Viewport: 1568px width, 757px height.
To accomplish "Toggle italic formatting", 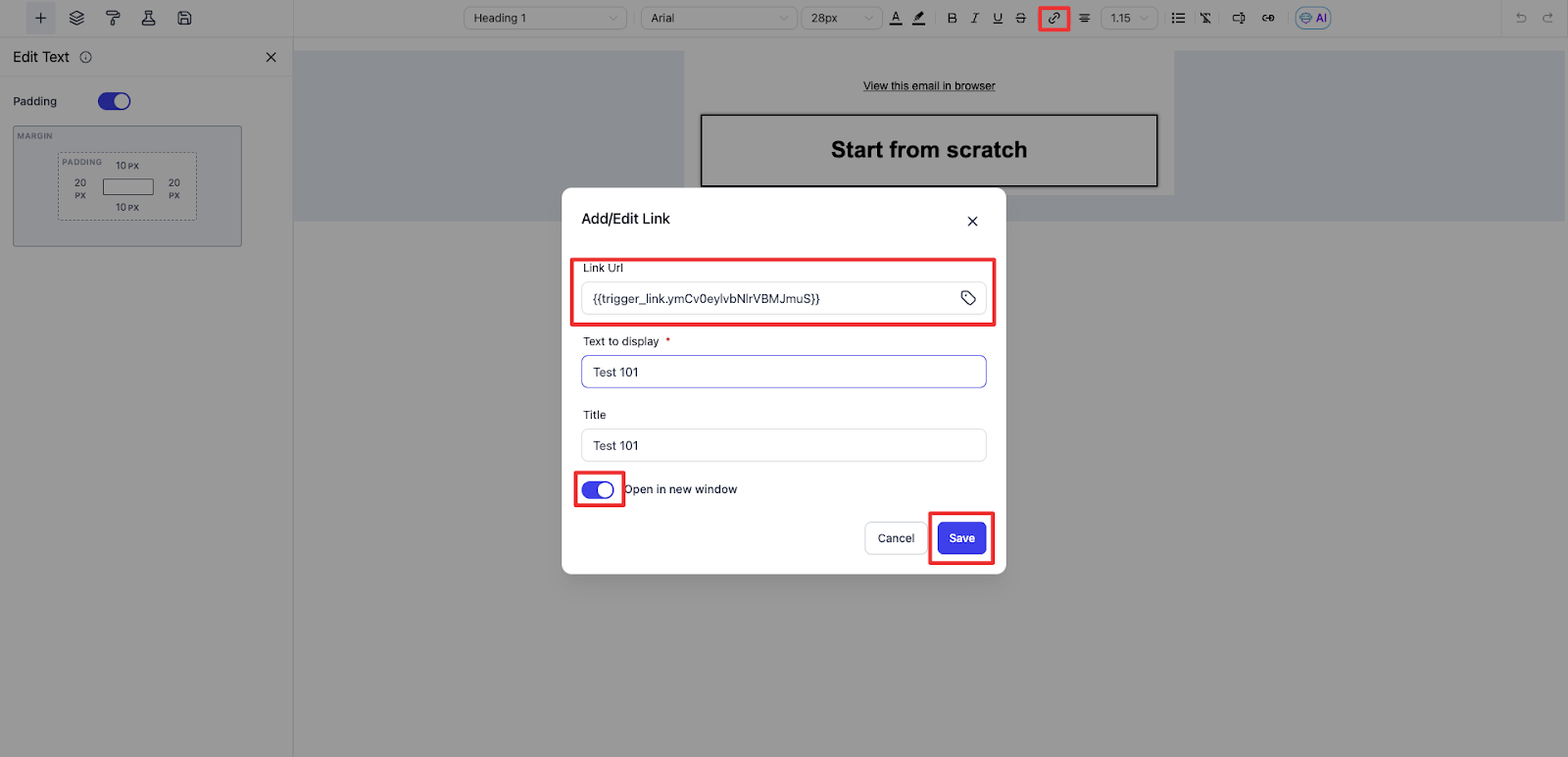I will point(974,18).
